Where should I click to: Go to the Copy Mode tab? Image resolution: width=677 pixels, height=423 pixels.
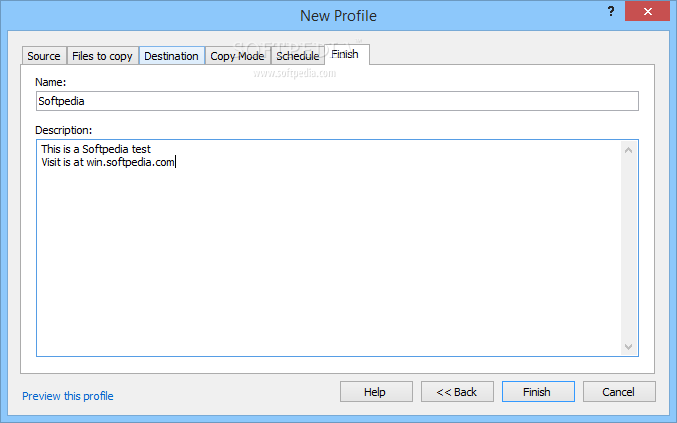pos(237,56)
